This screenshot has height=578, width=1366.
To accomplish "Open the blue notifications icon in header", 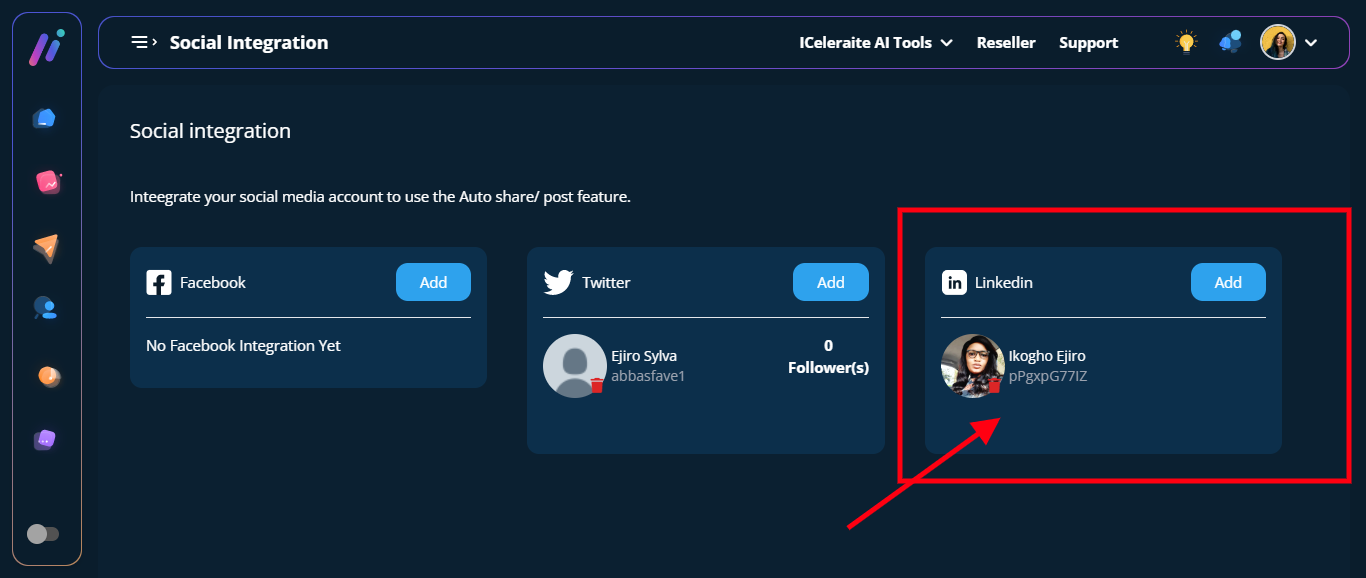I will 1230,42.
